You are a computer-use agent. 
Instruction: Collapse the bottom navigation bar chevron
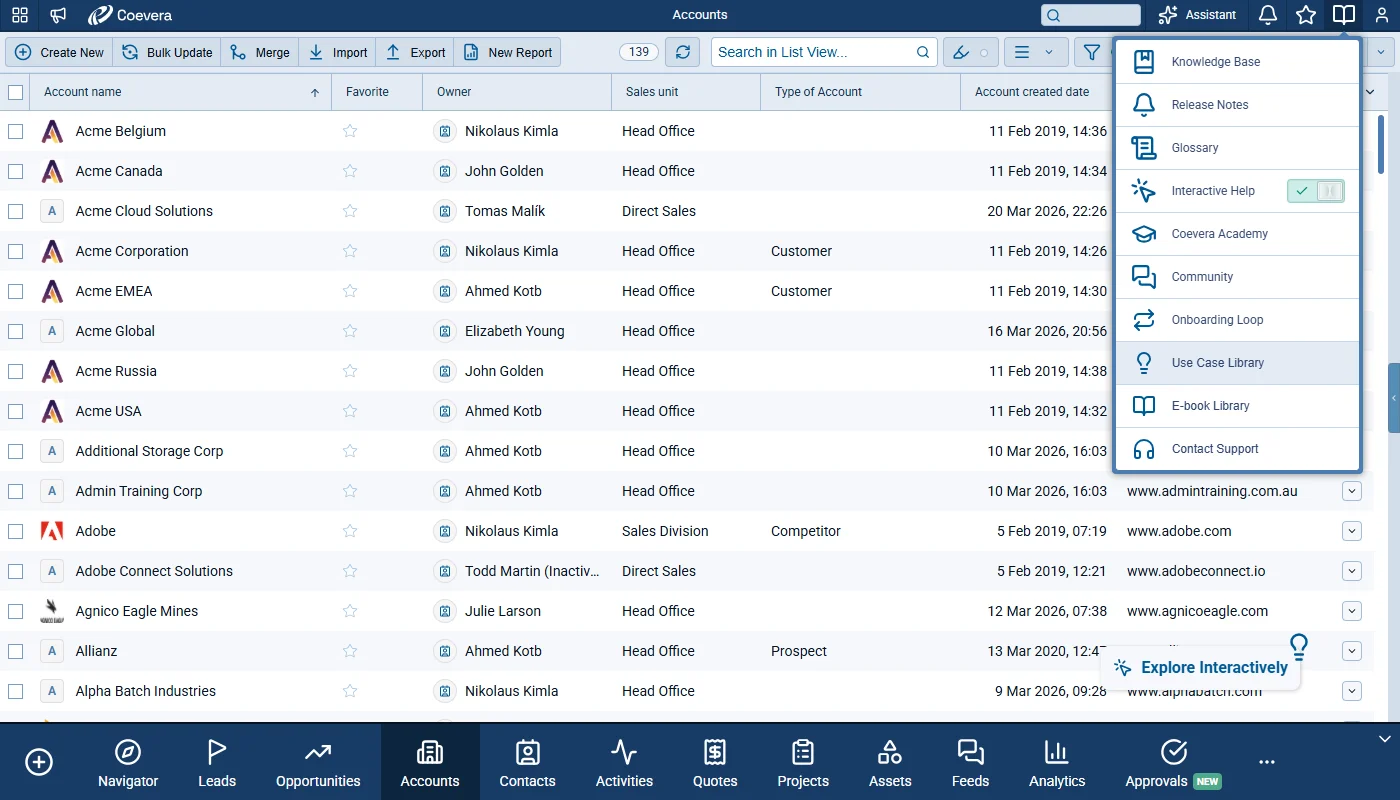[x=1385, y=739]
